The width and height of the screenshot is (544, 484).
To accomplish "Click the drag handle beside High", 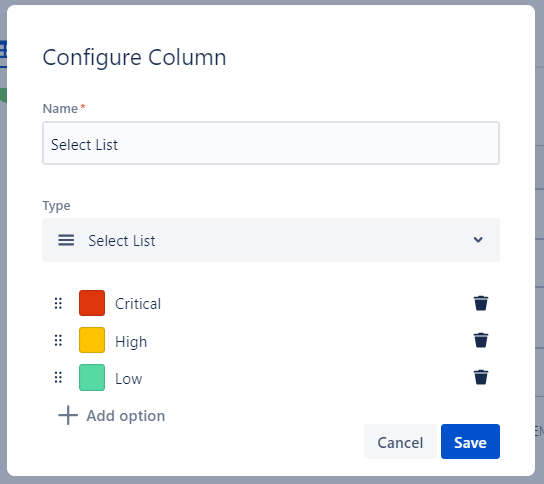I will [58, 340].
